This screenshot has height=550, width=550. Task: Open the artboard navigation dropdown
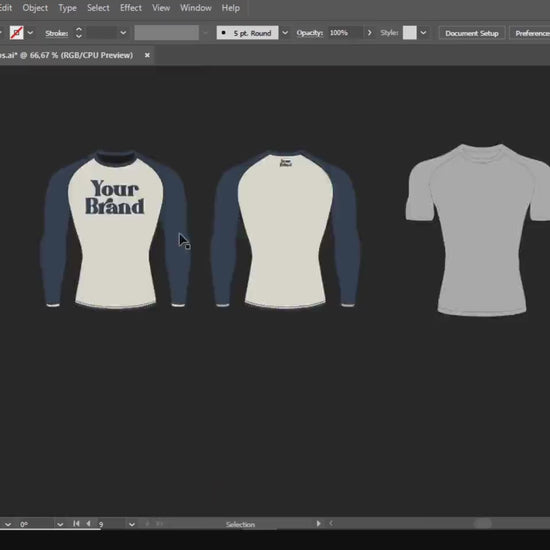[x=132, y=524]
